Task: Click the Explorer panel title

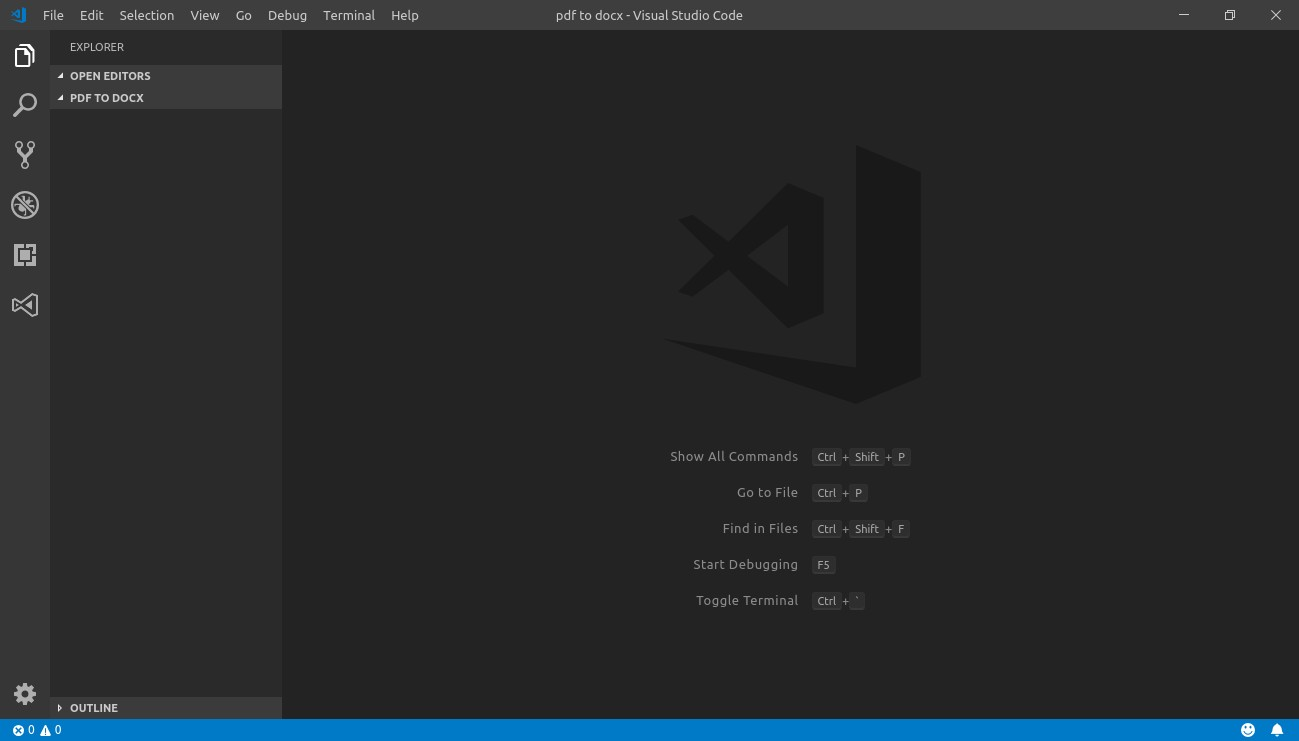Action: (x=97, y=47)
